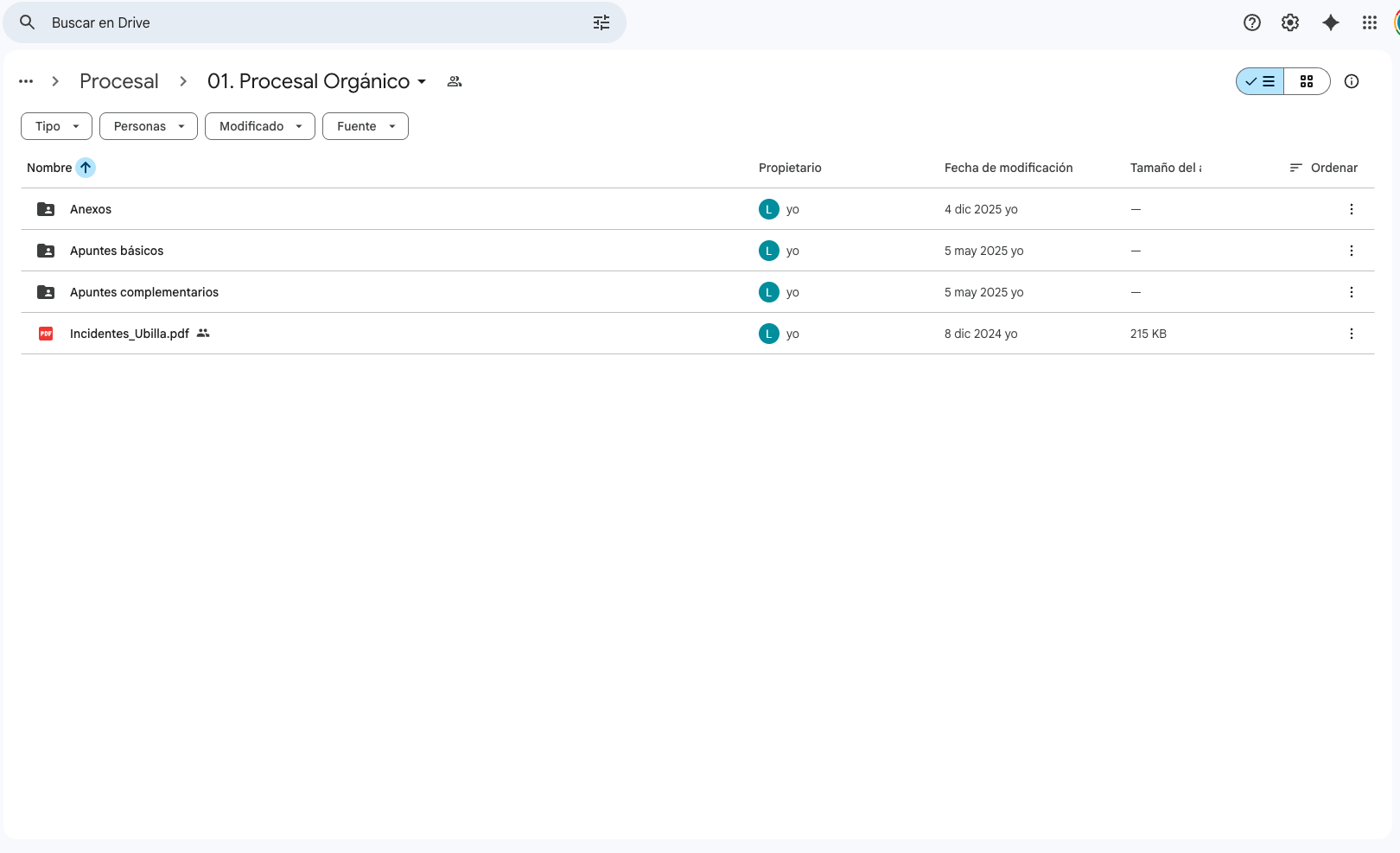Viewport: 1400px width, 853px height.
Task: Show the details info panel
Action: point(1351,81)
